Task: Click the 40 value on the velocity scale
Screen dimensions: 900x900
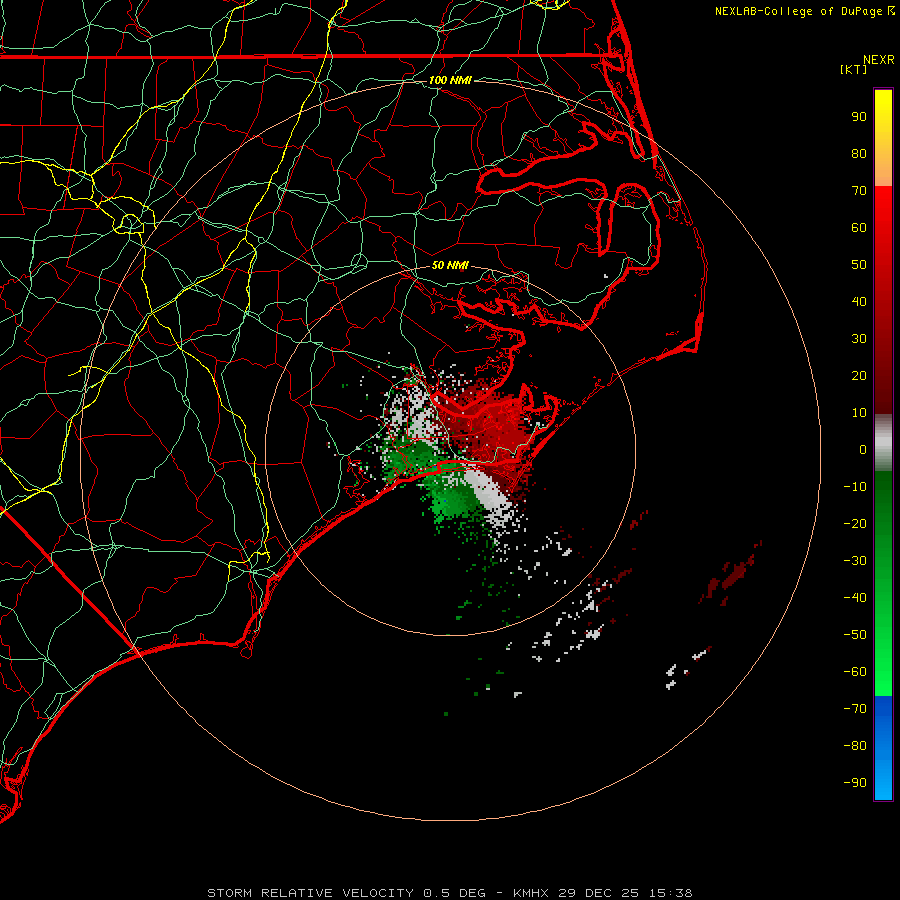Action: tap(859, 302)
